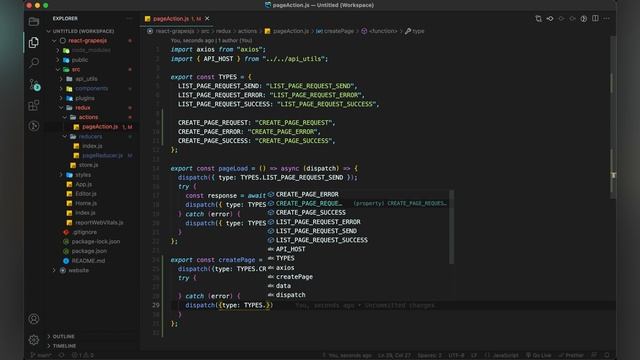
Task: Choose createPage from the autocomplete list
Action: tap(358, 277)
